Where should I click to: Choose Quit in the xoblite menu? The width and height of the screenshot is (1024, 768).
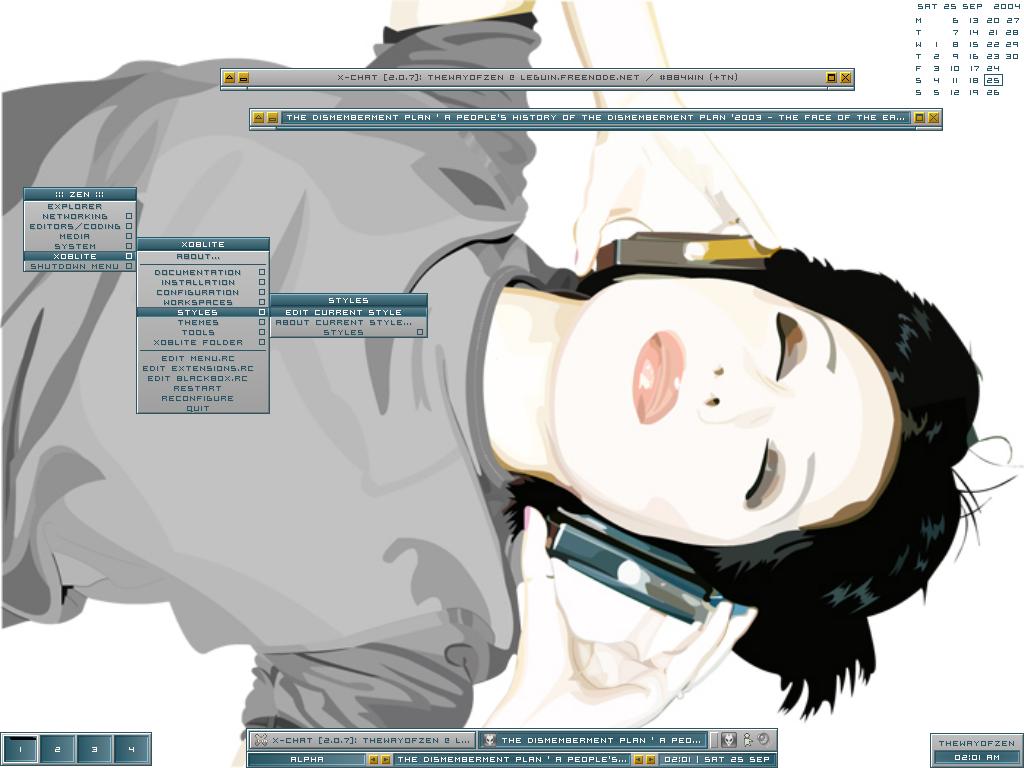[202, 408]
